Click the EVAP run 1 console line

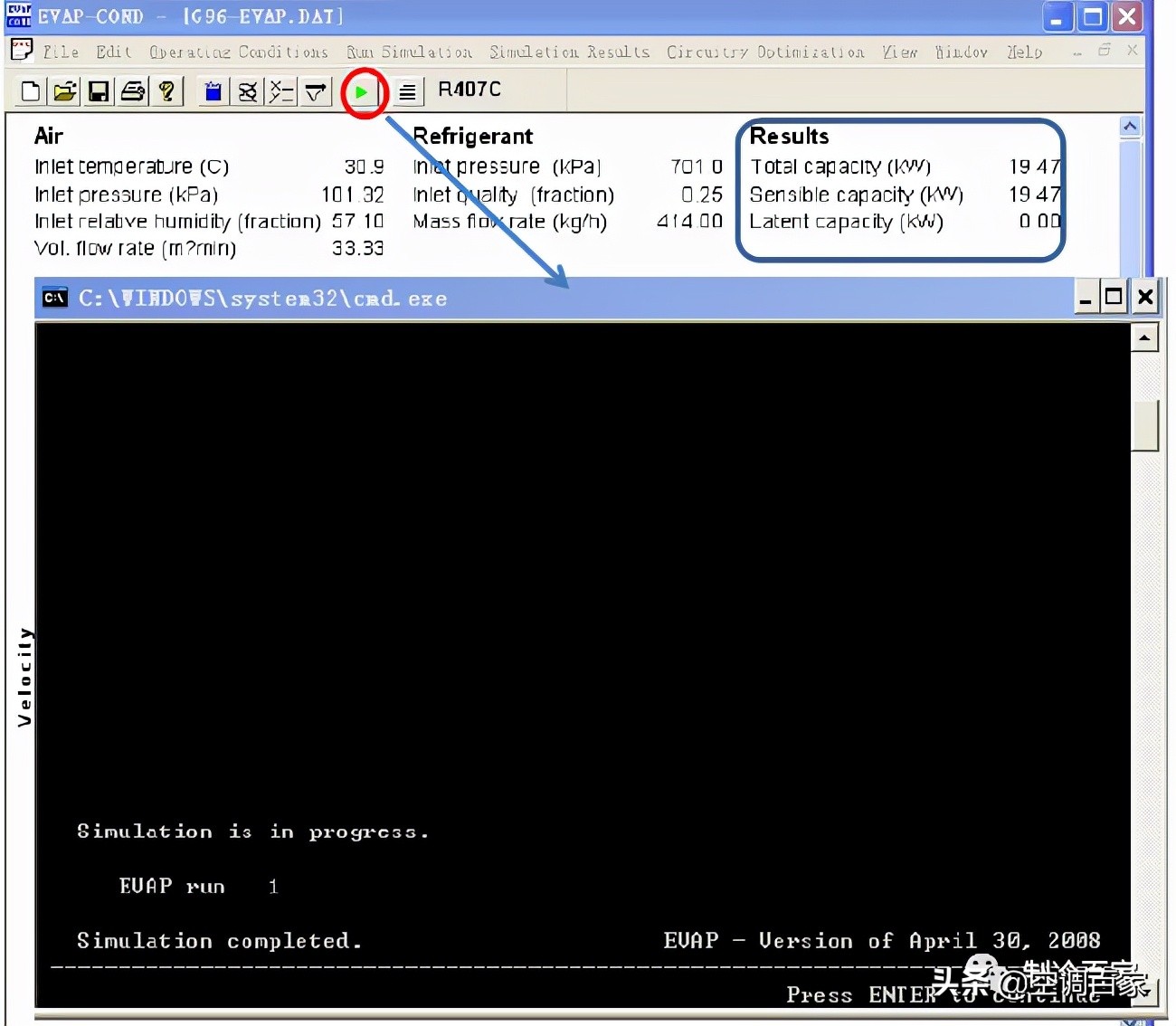tap(198, 886)
